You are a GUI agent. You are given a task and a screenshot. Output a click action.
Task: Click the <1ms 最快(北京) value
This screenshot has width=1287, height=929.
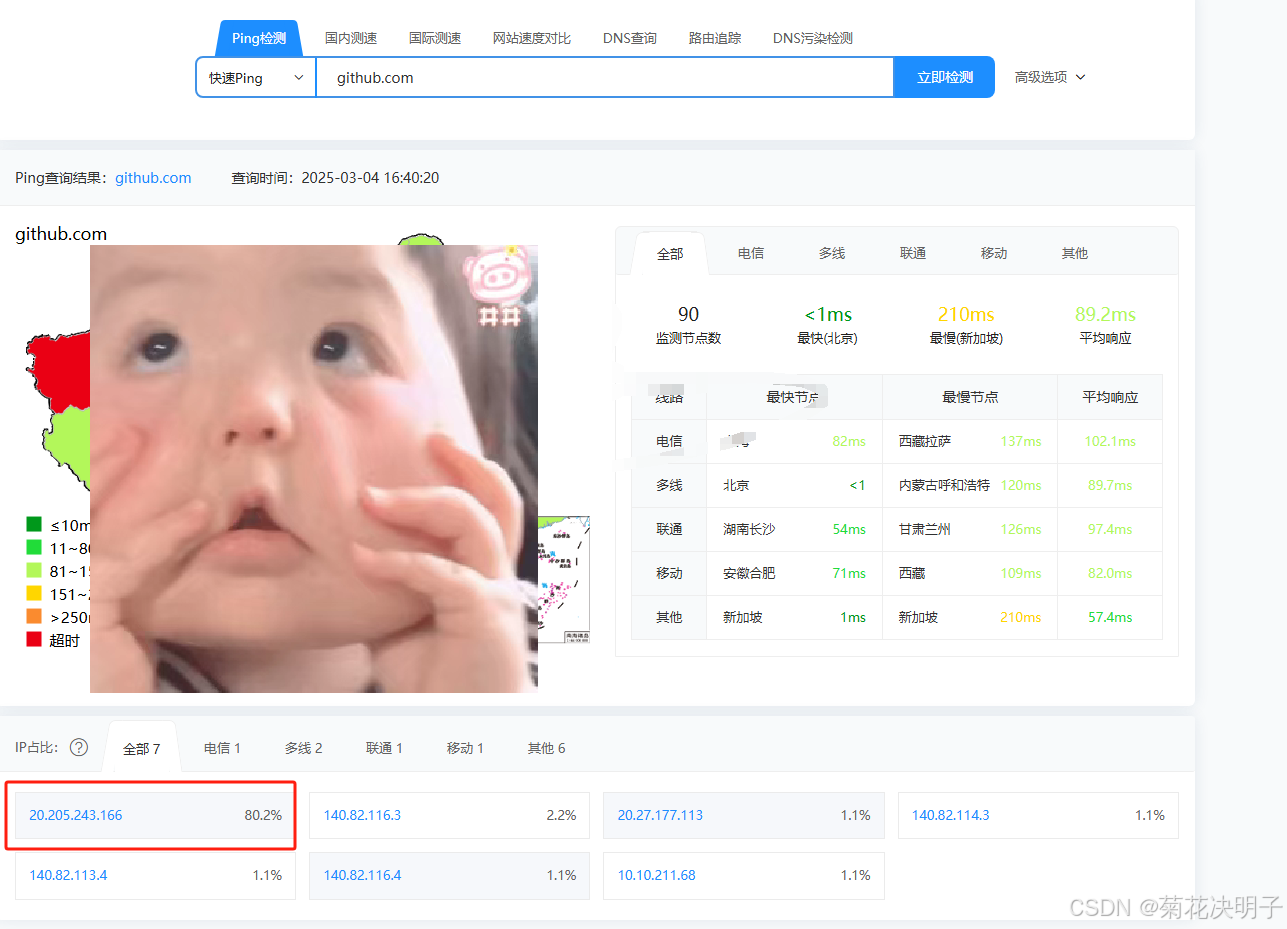[x=828, y=314]
